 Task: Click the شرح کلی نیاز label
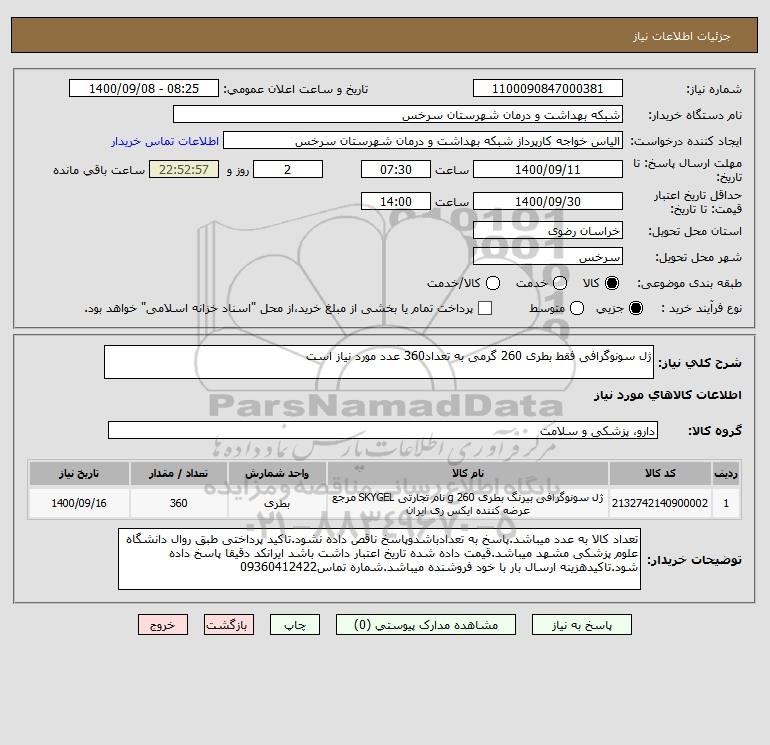coord(700,363)
